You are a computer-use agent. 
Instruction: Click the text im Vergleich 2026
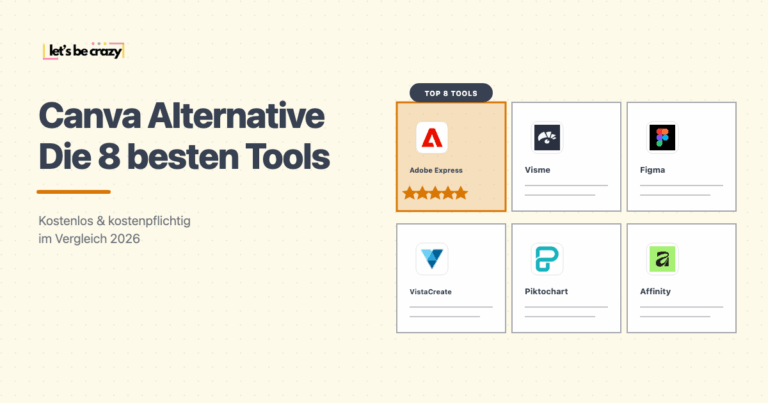tap(89, 239)
